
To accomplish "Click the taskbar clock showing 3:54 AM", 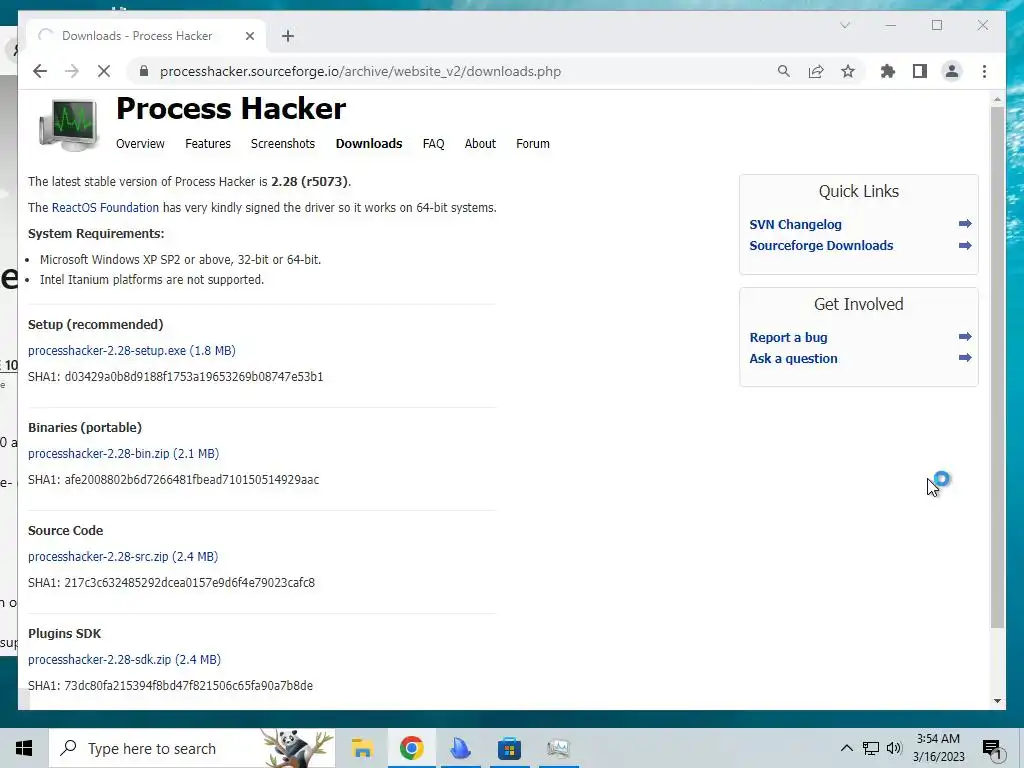I will (x=938, y=748).
